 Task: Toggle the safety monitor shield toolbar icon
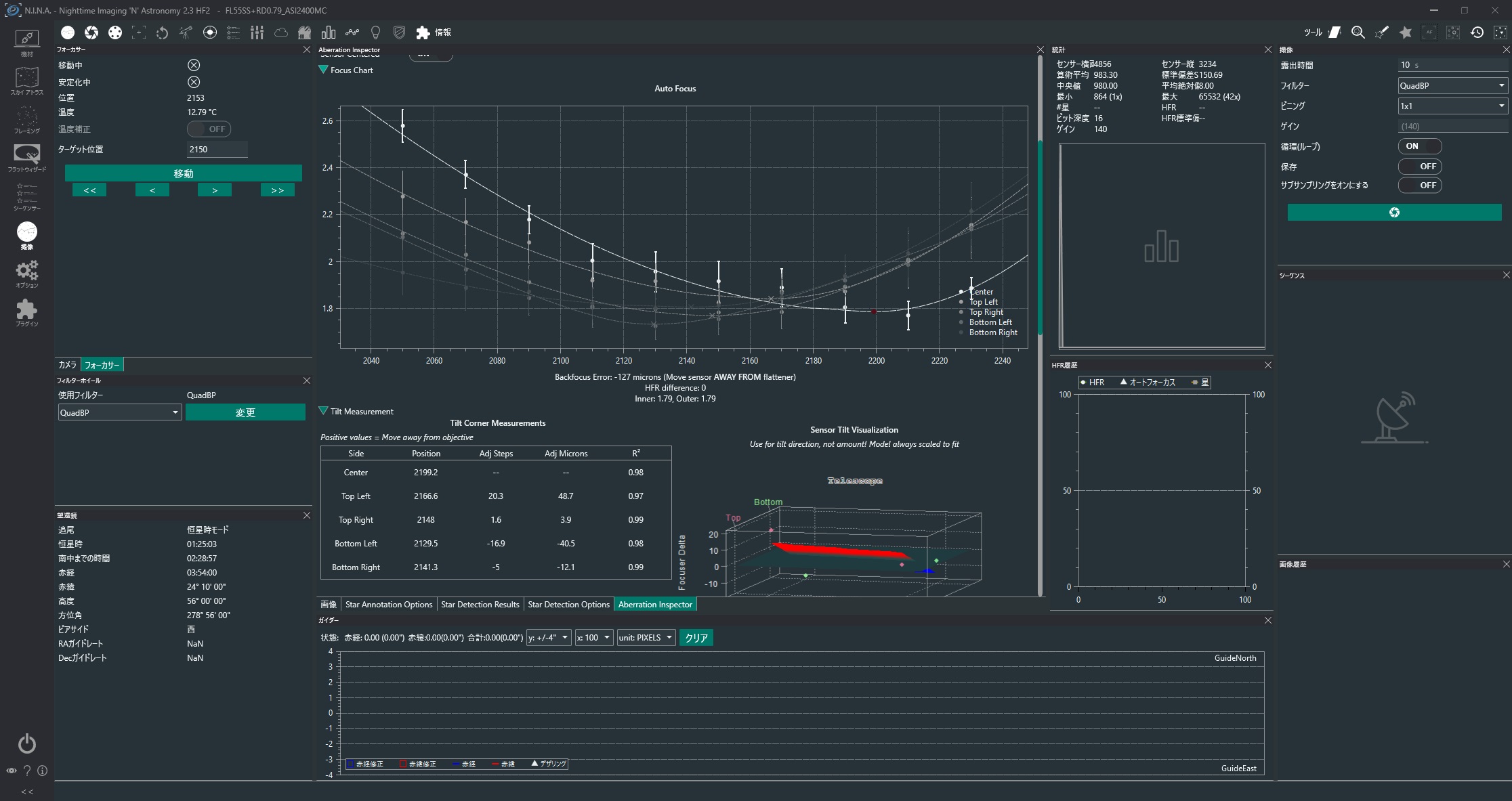(x=399, y=33)
